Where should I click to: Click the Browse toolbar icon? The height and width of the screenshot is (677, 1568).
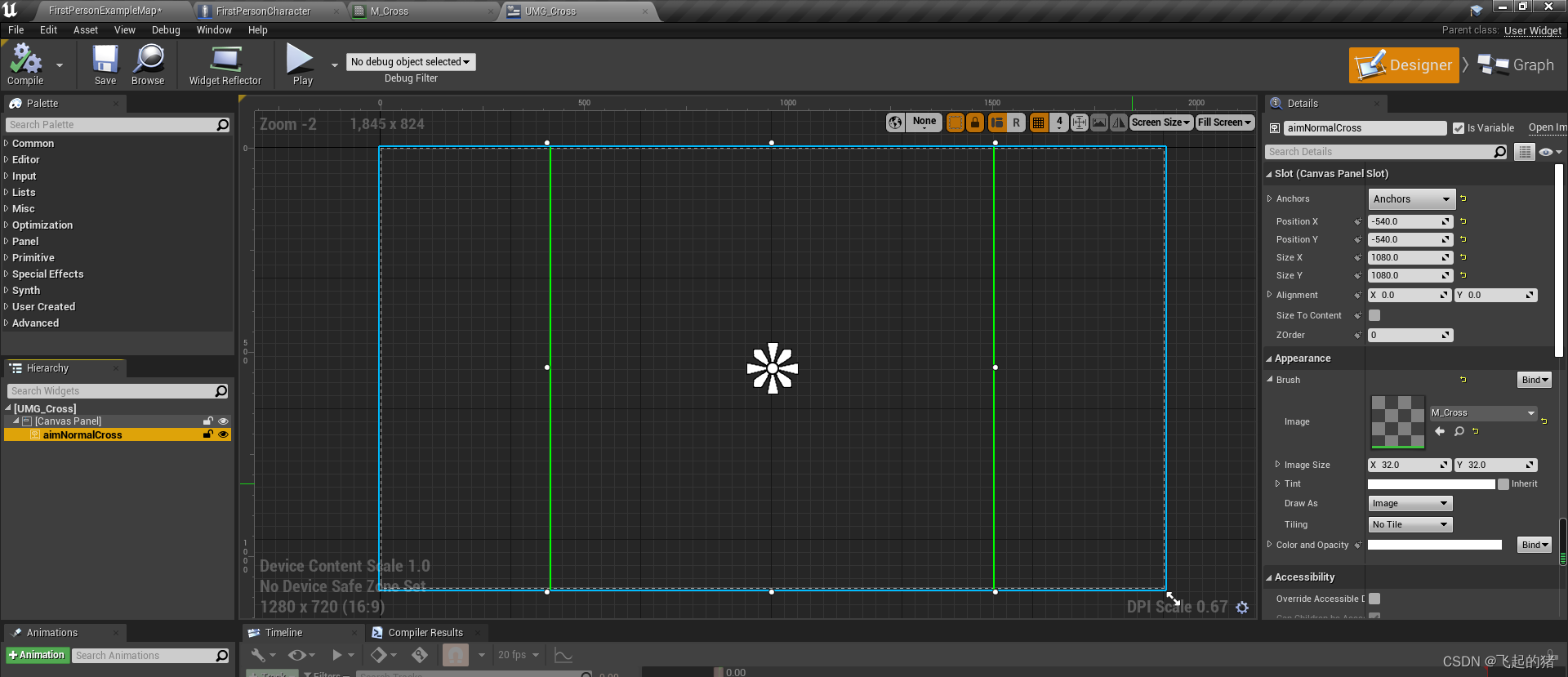148,65
